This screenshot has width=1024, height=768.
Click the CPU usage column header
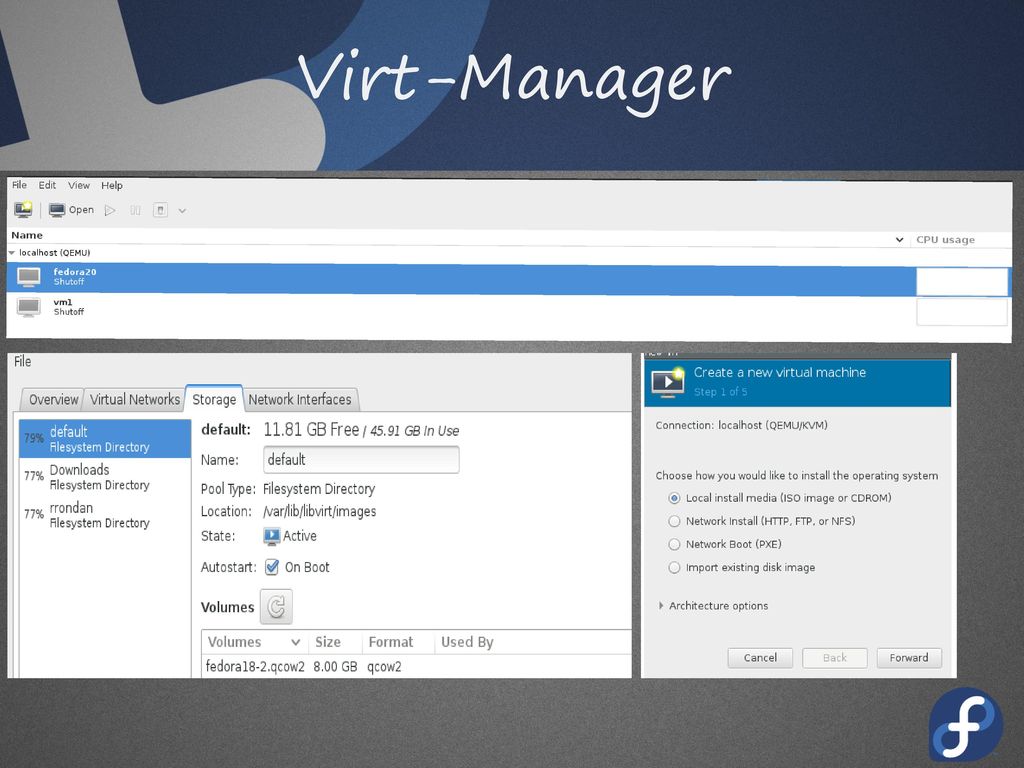[946, 240]
